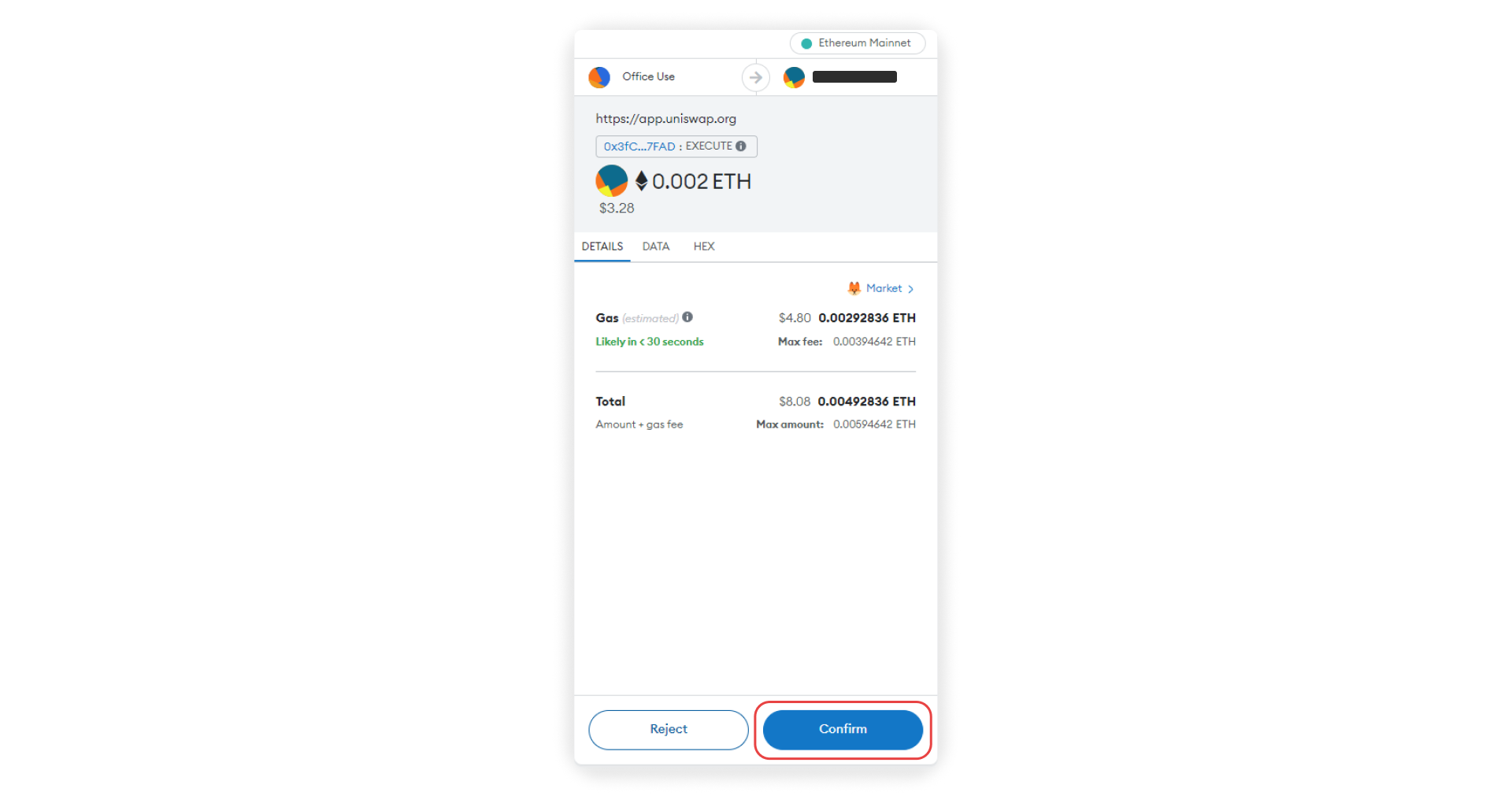Click the large token avatar beside 0.002 ETH
Screen dimensions: 1512x796
coord(612,181)
